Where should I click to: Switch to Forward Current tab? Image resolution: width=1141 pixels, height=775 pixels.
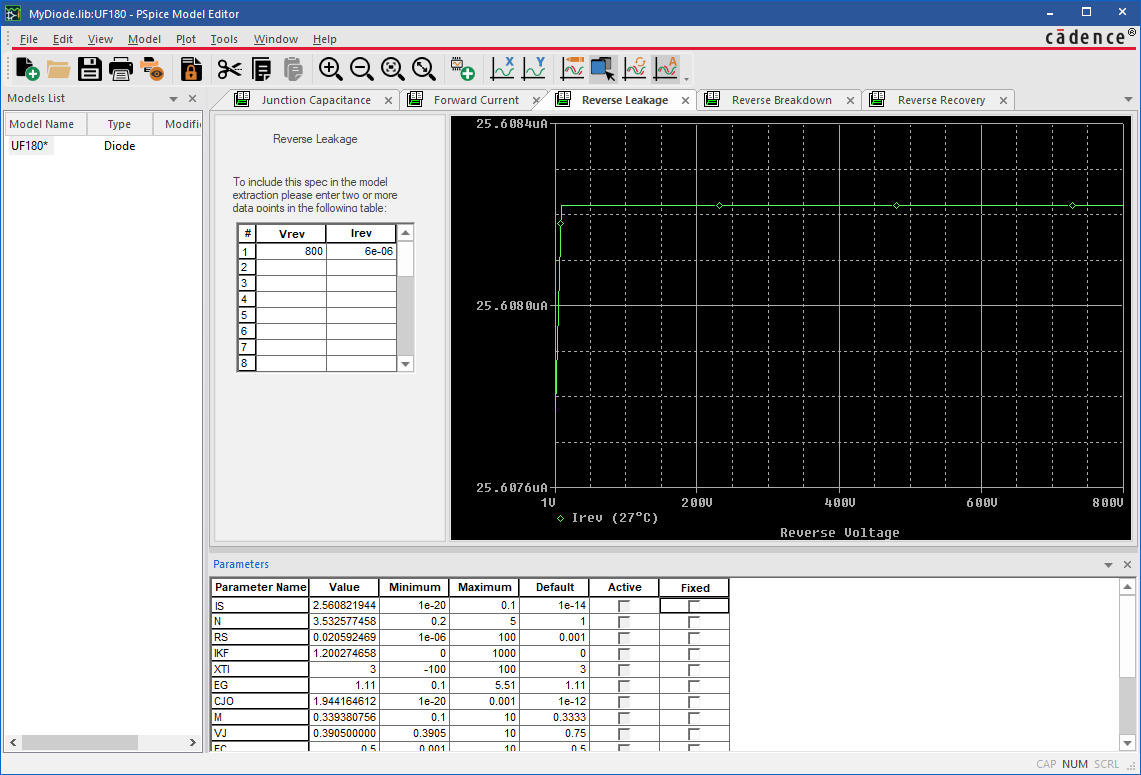[476, 100]
